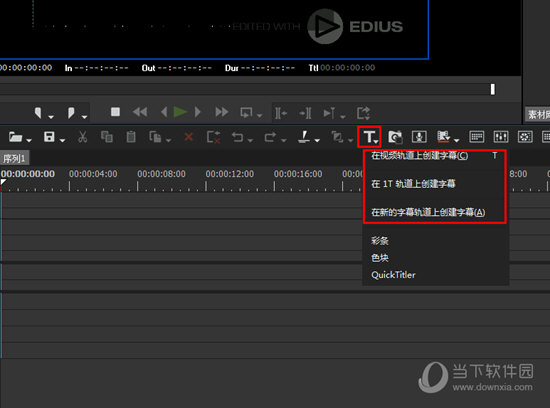Screen dimensions: 550x408
Task: Click the Ttl 00:00:00:00 timecode
Action: (342, 68)
